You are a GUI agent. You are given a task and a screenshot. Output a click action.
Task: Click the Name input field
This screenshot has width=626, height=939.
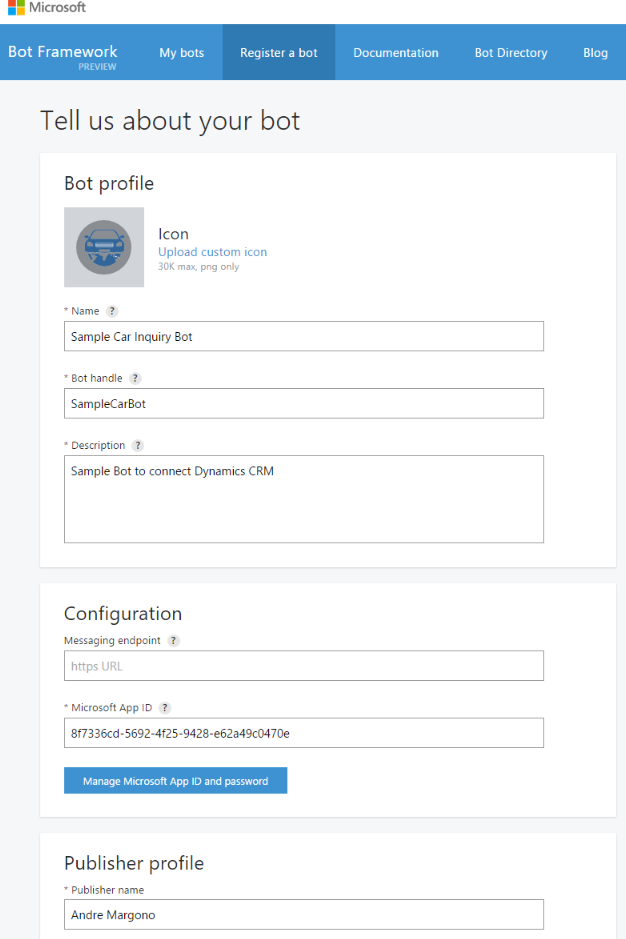[x=304, y=337]
